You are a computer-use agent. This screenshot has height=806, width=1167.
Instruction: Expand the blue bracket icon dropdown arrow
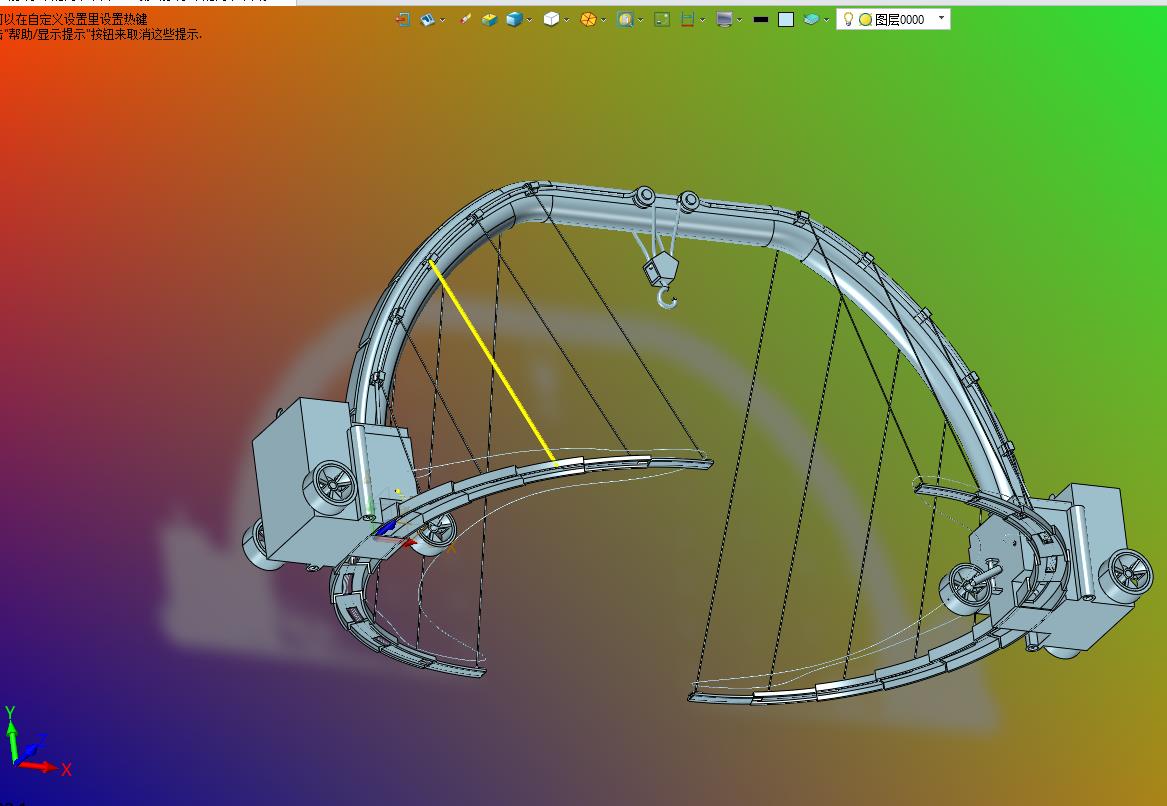point(702,19)
